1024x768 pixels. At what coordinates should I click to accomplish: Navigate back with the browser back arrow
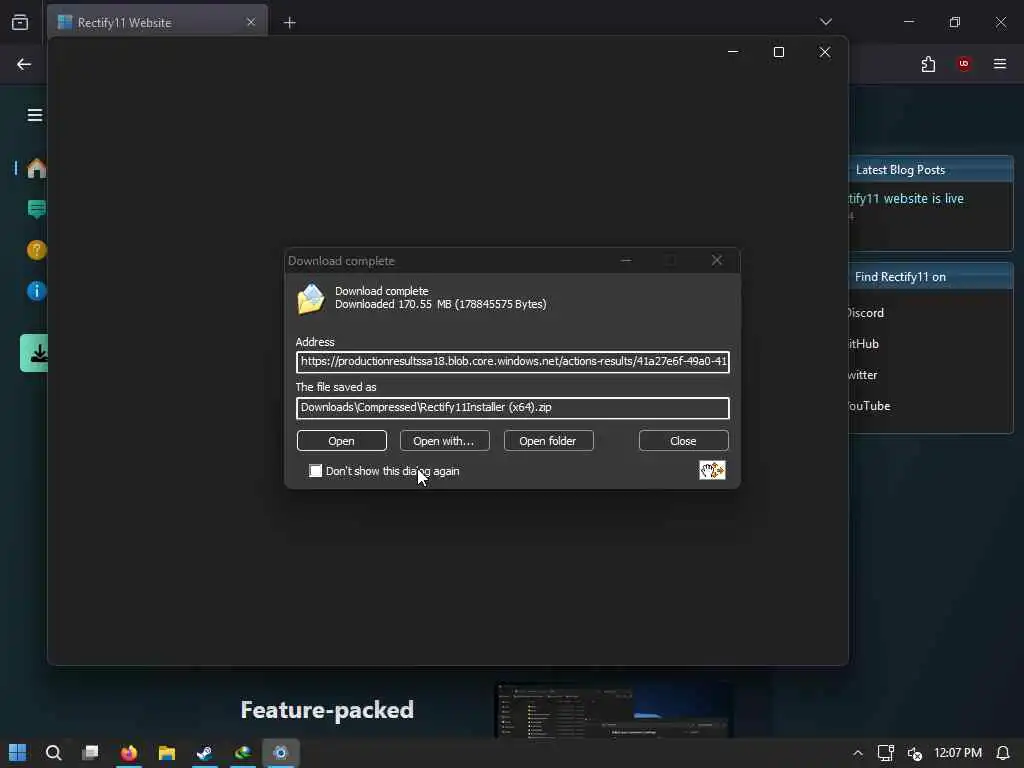[x=24, y=64]
